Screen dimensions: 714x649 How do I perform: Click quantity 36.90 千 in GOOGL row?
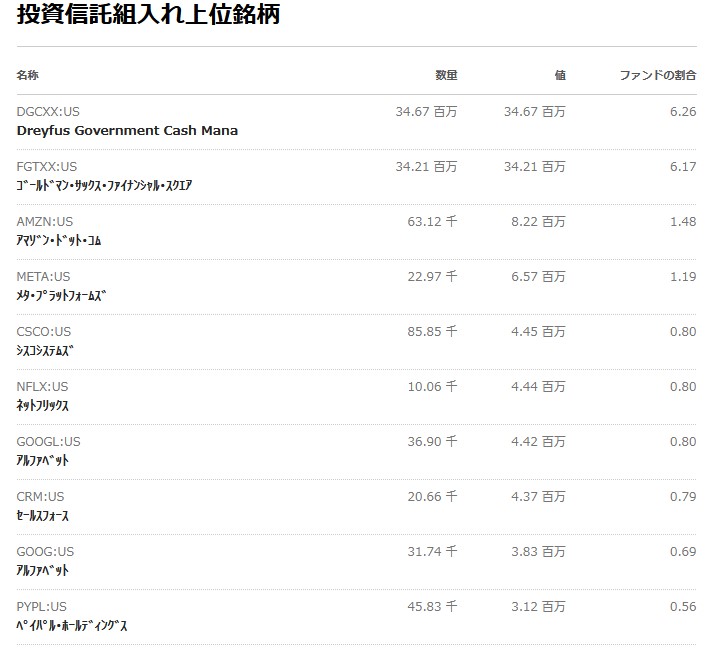click(432, 442)
